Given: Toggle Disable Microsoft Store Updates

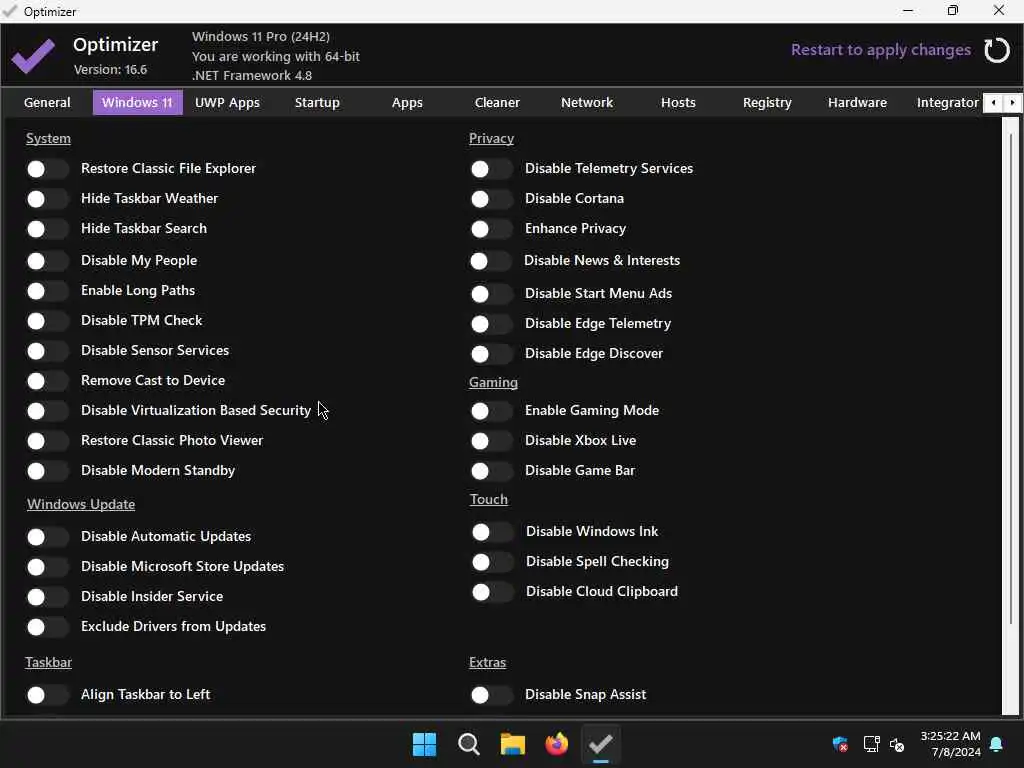Looking at the screenshot, I should (48, 568).
